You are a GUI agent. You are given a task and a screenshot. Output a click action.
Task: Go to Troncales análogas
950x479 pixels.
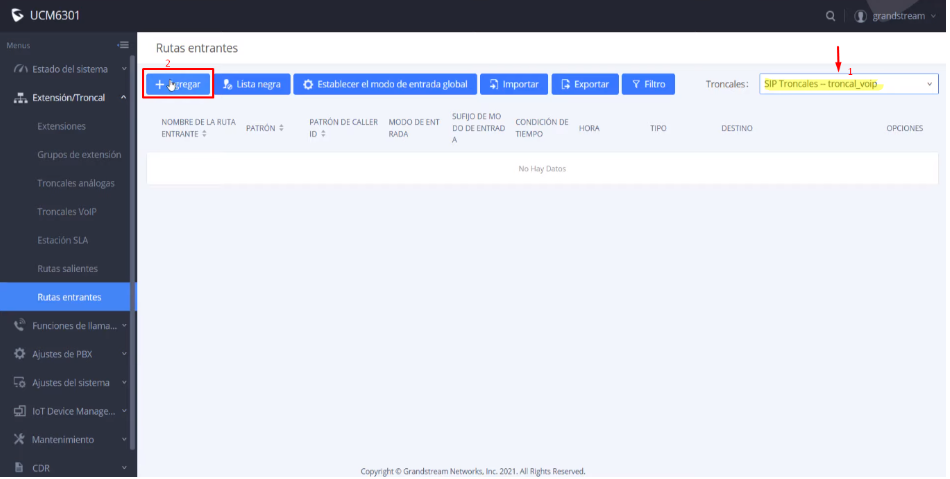click(76, 183)
